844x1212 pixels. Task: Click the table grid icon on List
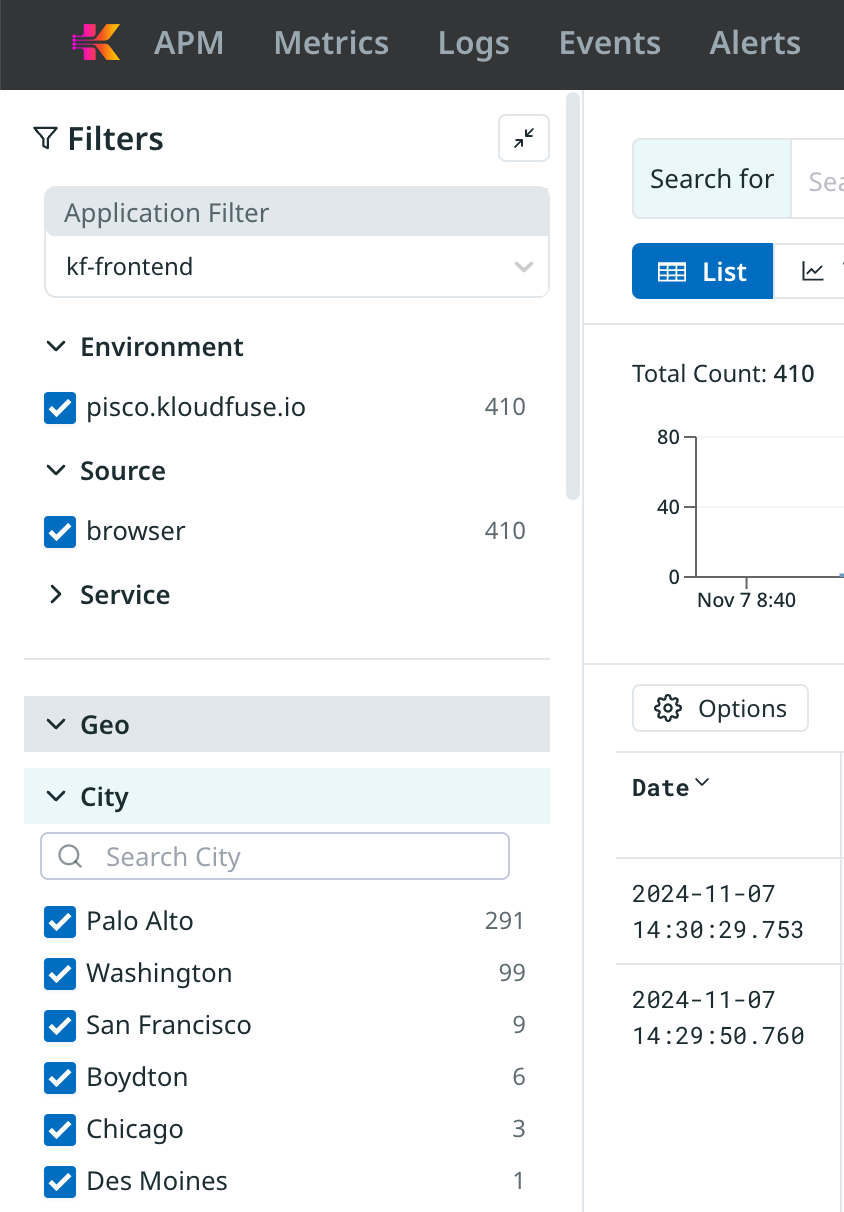(x=671, y=272)
